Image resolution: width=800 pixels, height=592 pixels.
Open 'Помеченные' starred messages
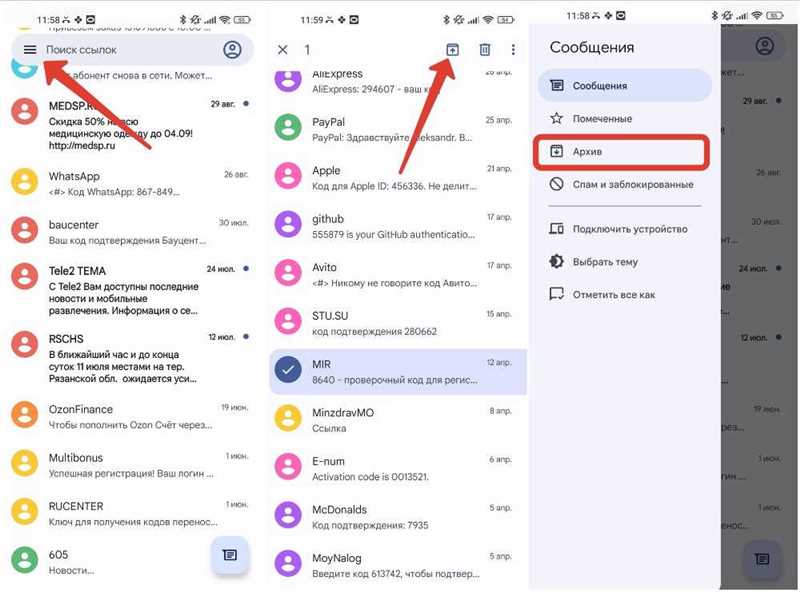tap(624, 118)
